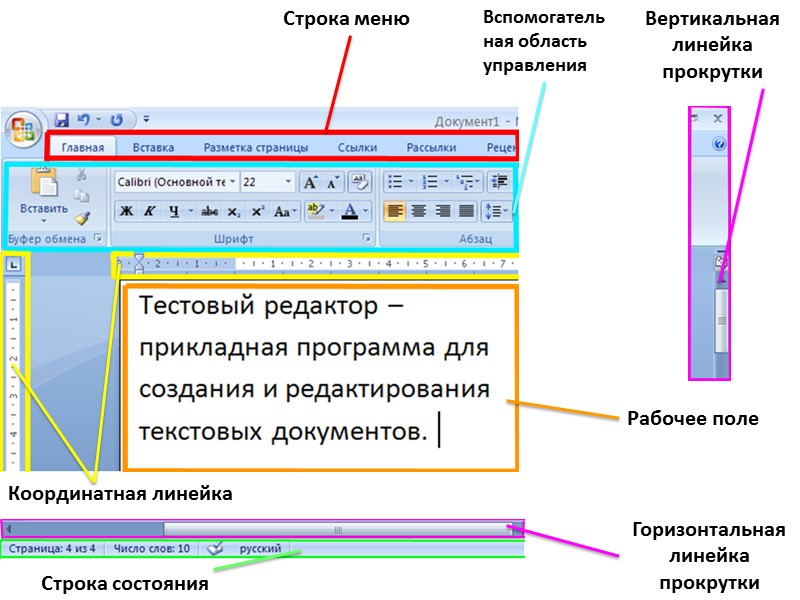800x600 pixels.
Task: Click the decrease indent icon
Action: coord(498,182)
